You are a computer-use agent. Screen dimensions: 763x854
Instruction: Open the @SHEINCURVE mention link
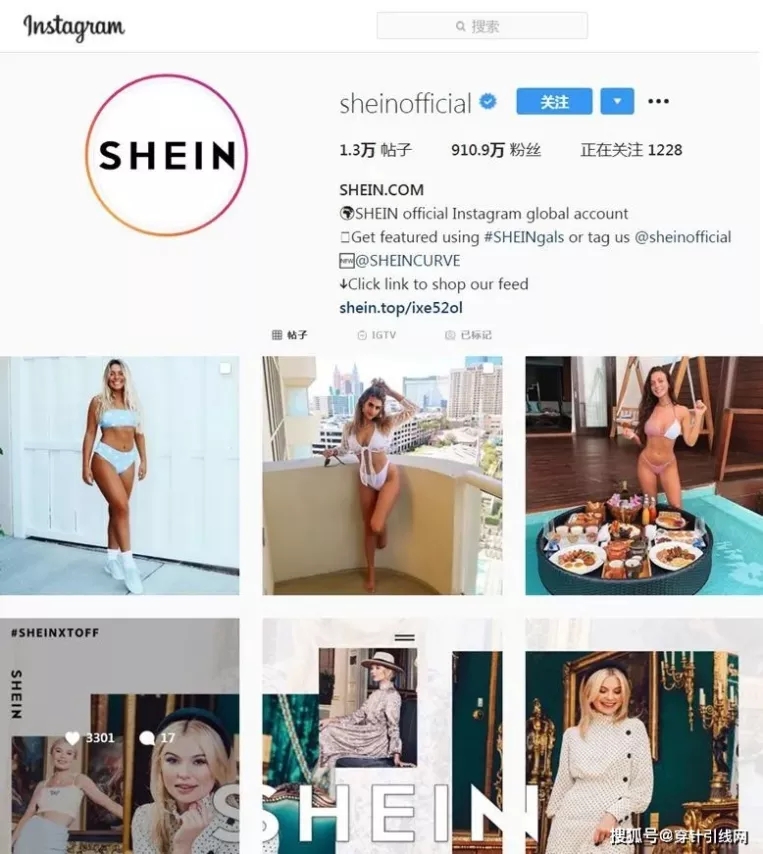(x=407, y=261)
